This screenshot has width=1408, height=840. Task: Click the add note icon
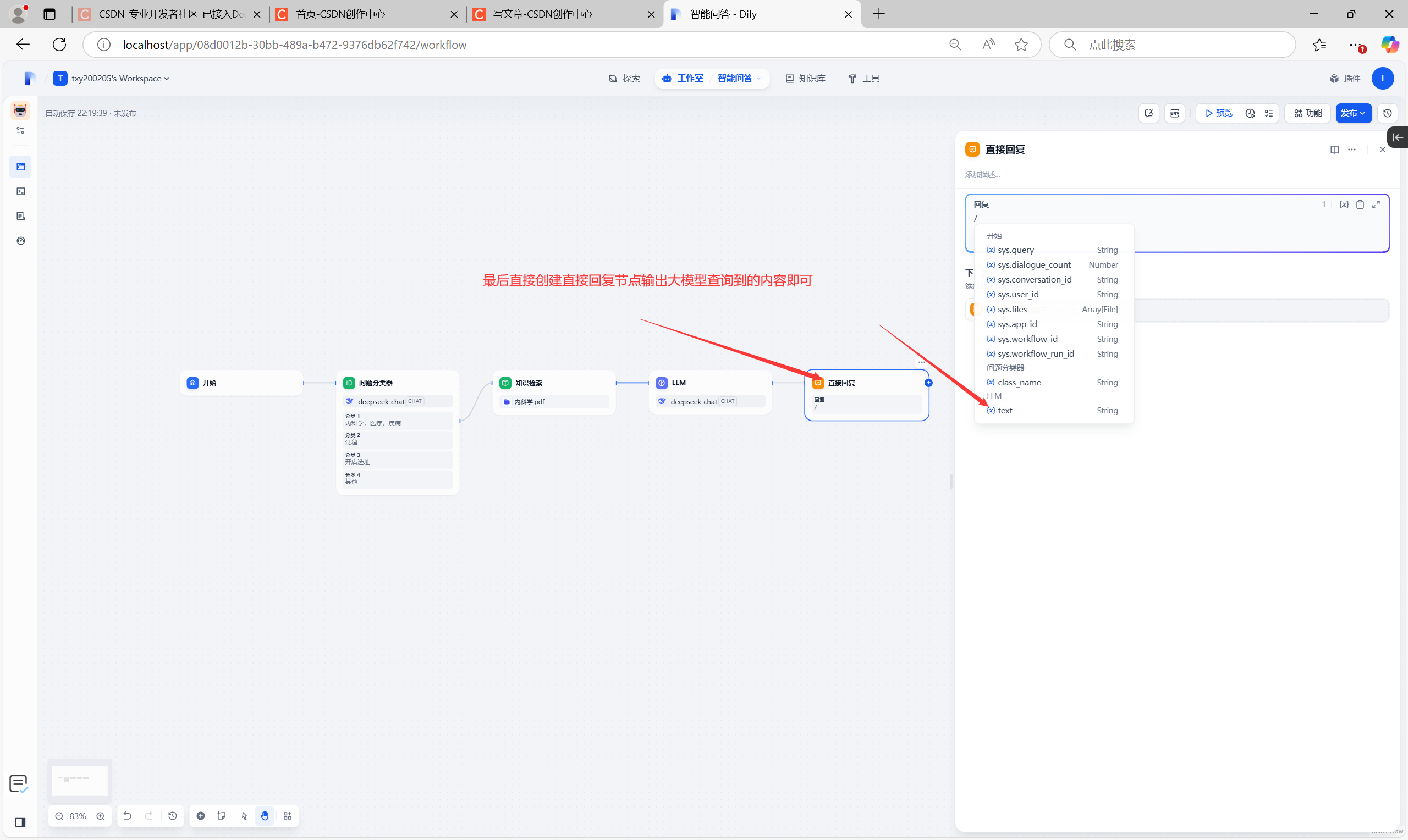click(x=221, y=816)
